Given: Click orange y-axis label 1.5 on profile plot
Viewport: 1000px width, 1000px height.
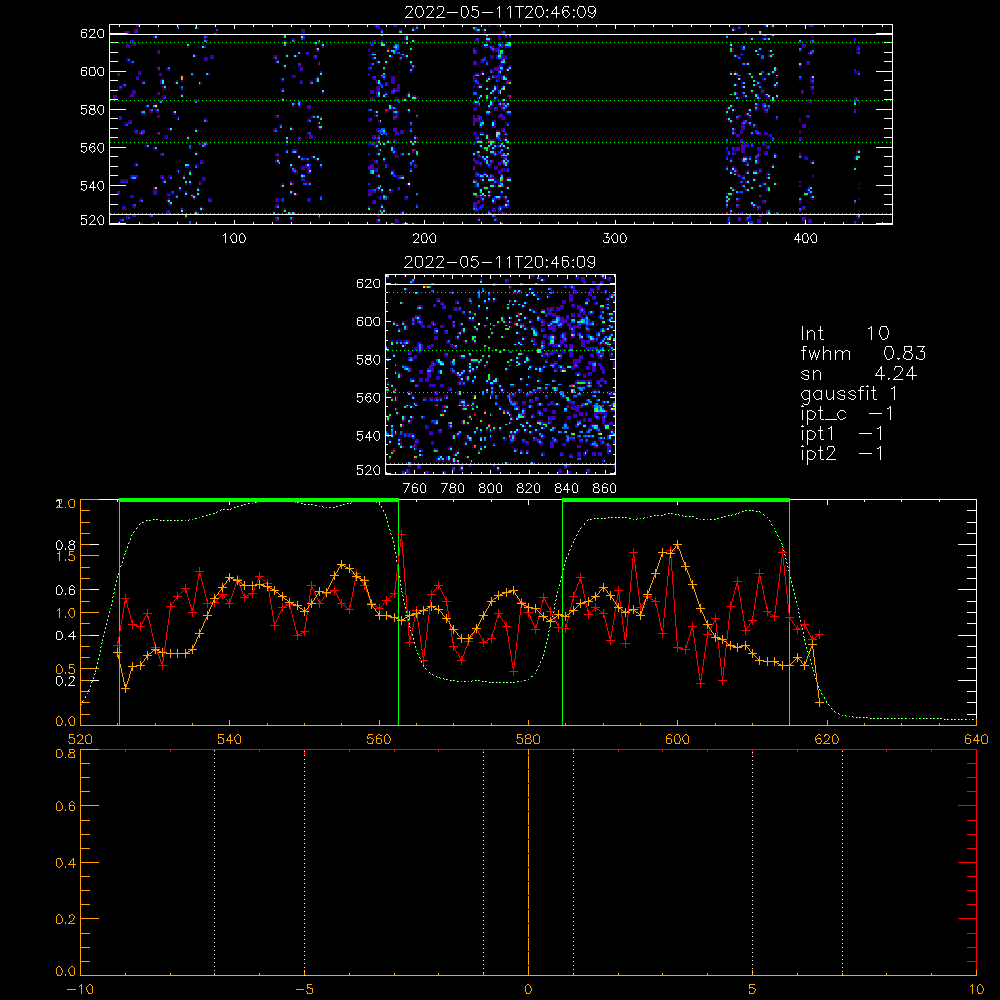Looking at the screenshot, I should point(66,556).
